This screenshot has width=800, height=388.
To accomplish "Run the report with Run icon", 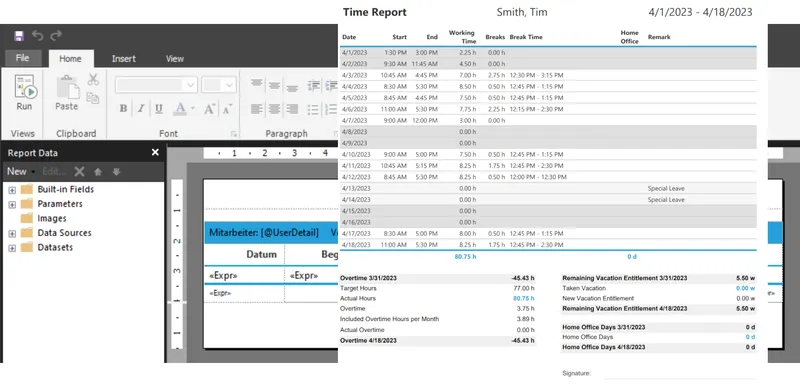I will point(24,92).
